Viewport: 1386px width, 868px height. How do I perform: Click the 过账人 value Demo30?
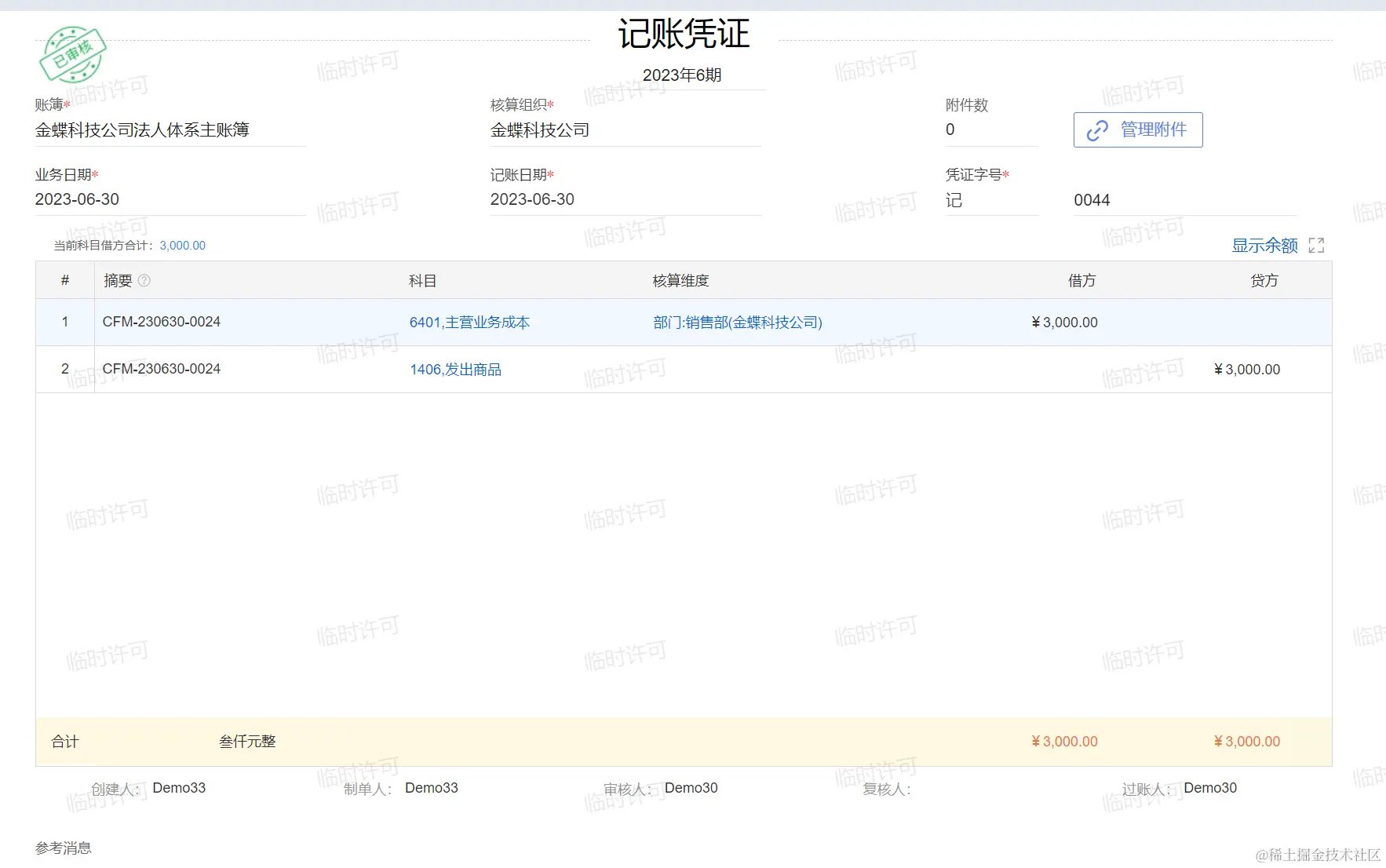pos(1210,788)
